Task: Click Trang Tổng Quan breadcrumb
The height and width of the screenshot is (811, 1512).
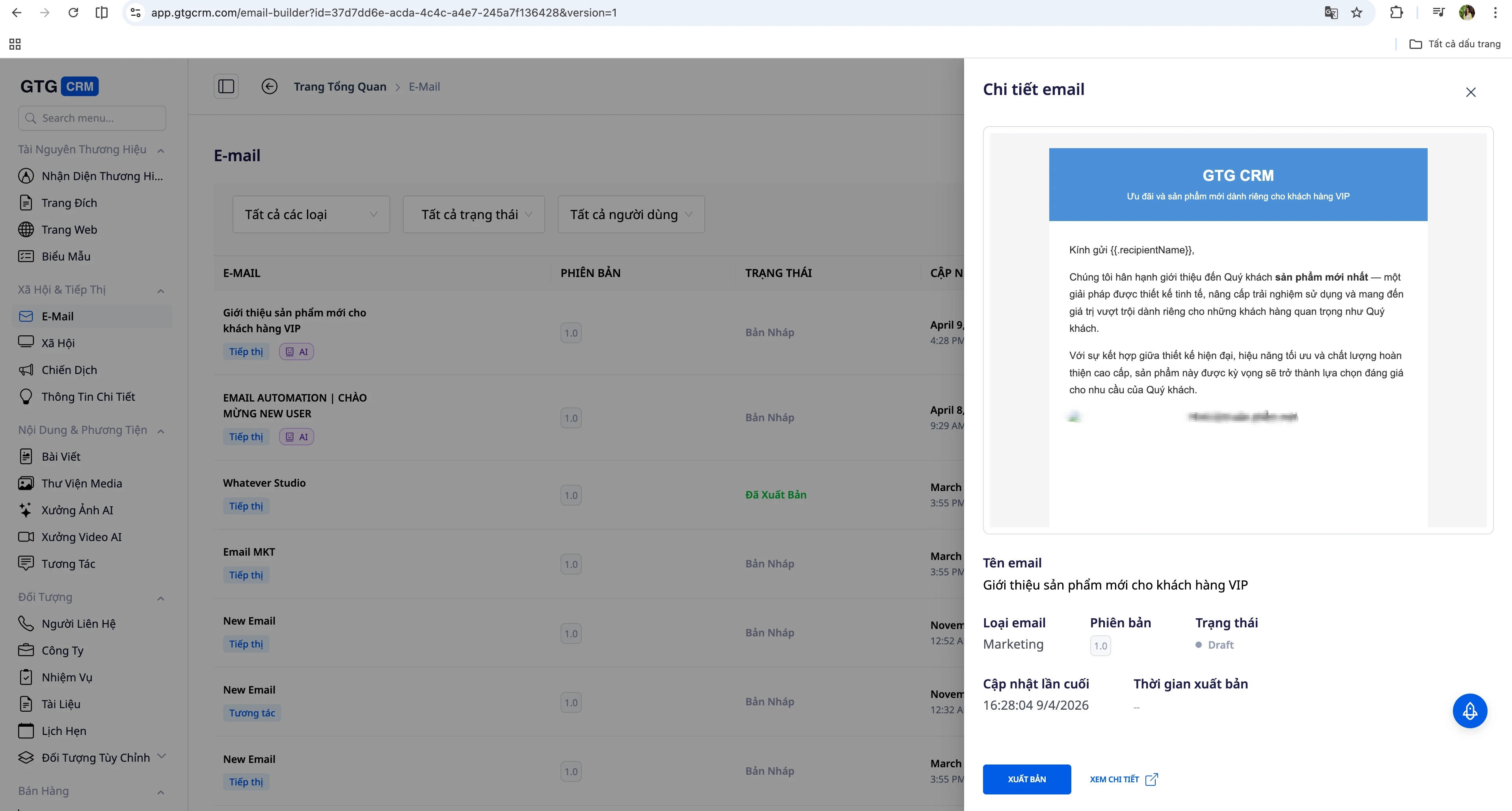Action: [x=340, y=87]
